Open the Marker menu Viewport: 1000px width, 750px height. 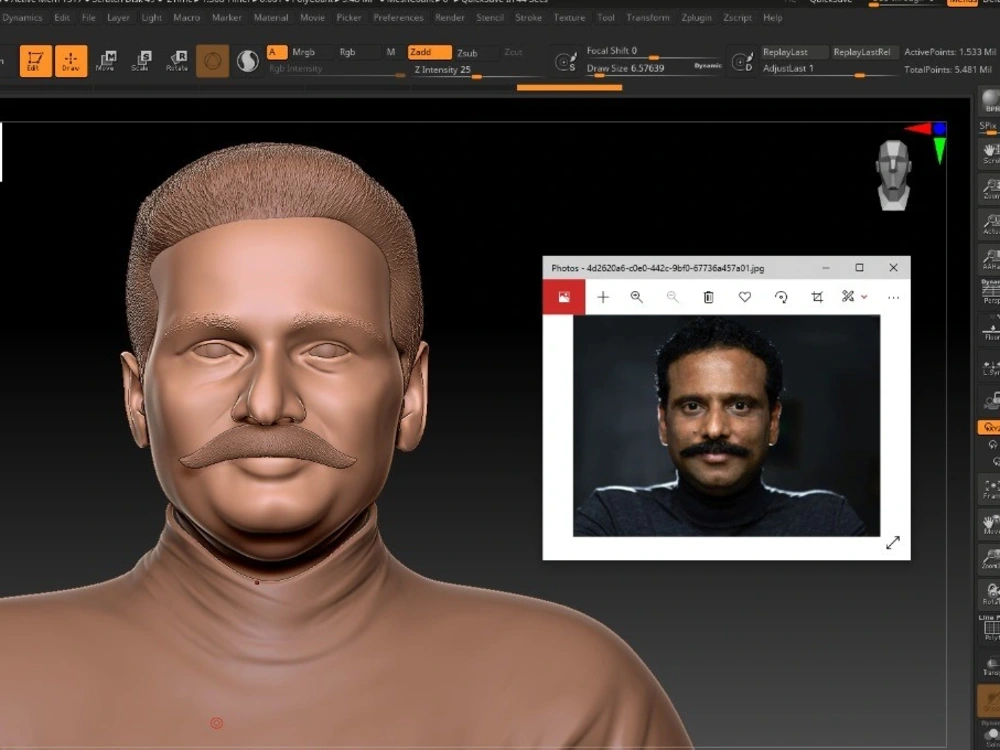(x=227, y=18)
